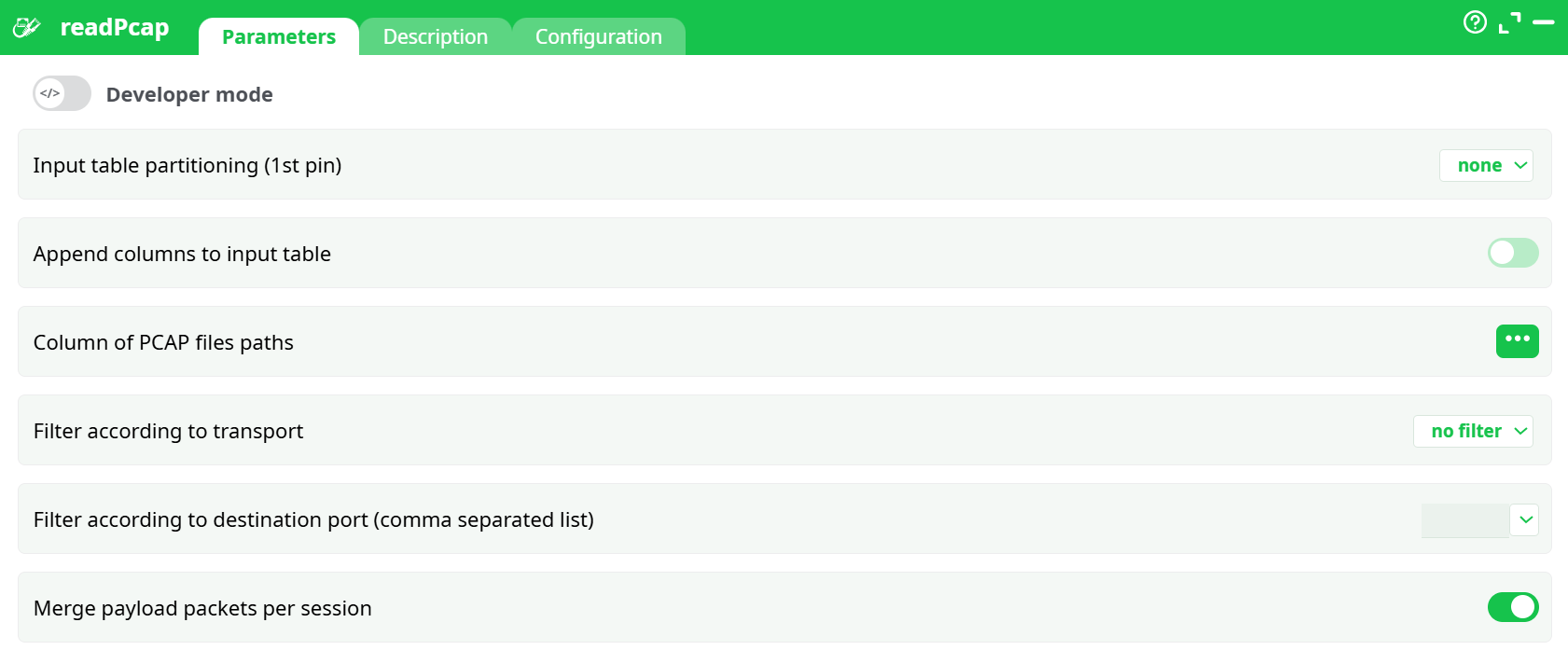Screen dimensions: 1568x650
Task: Toggle Developer mode switch
Action: 62,93
